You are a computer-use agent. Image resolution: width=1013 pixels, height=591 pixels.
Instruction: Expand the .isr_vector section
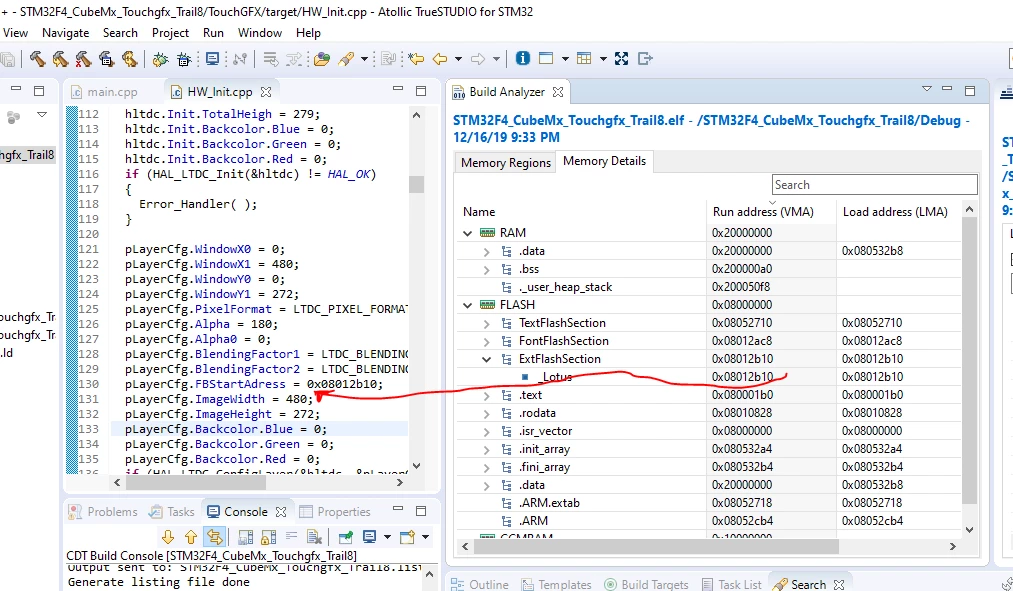coord(486,431)
